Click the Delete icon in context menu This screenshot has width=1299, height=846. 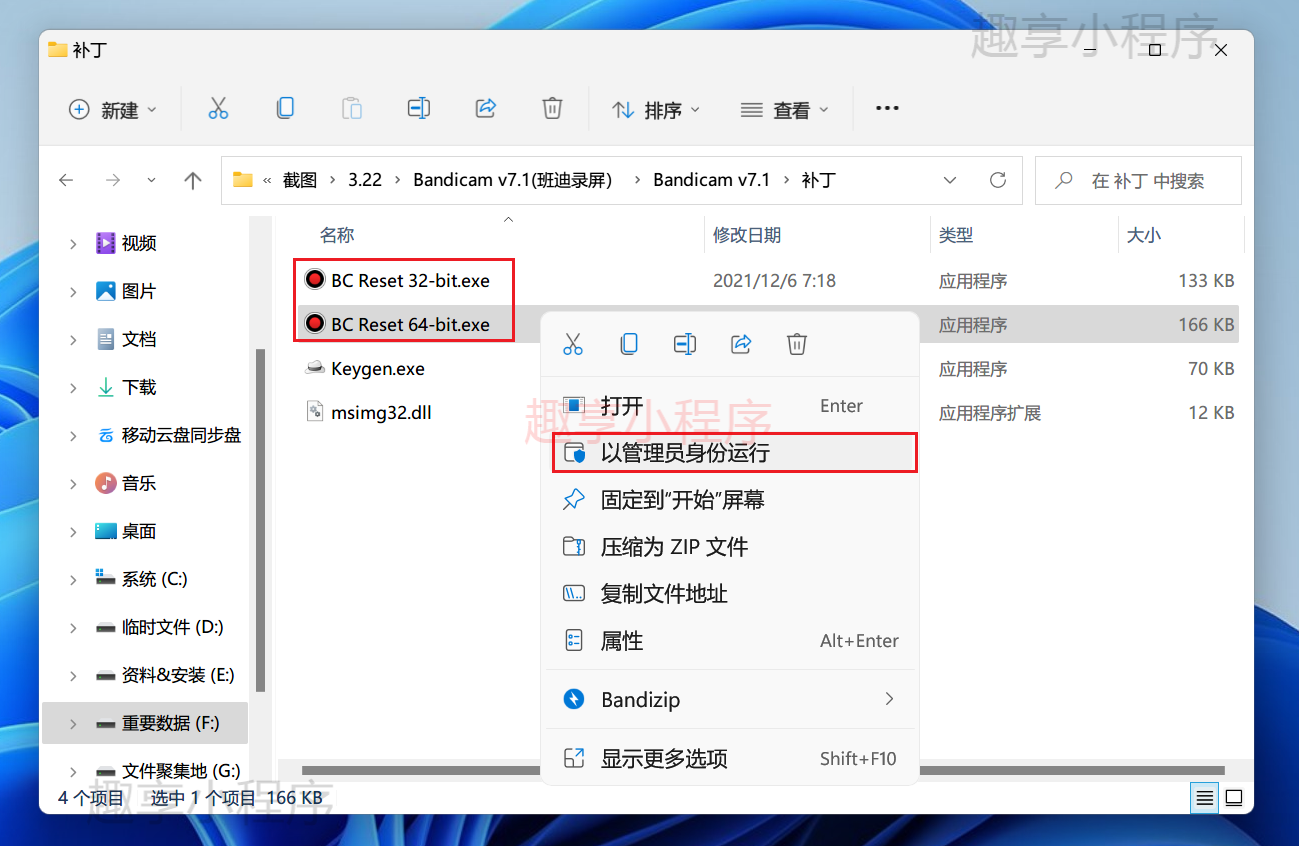point(797,344)
